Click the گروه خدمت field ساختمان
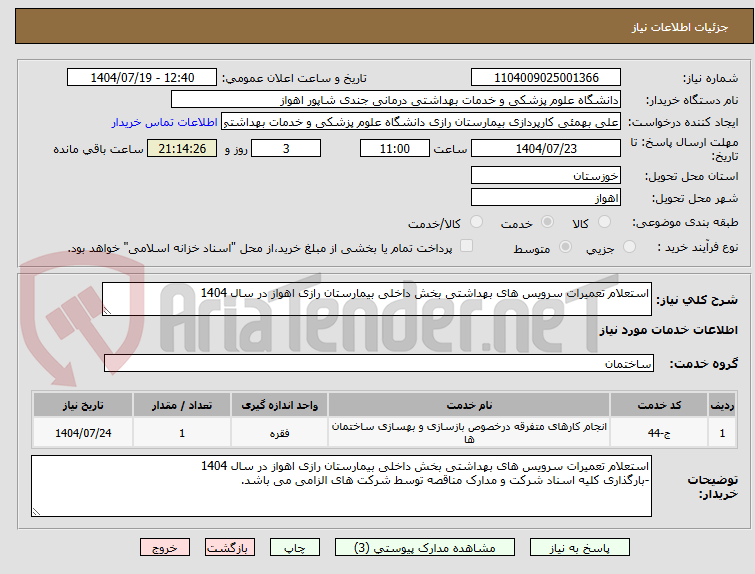The width and height of the screenshot is (755, 574). click(x=378, y=364)
